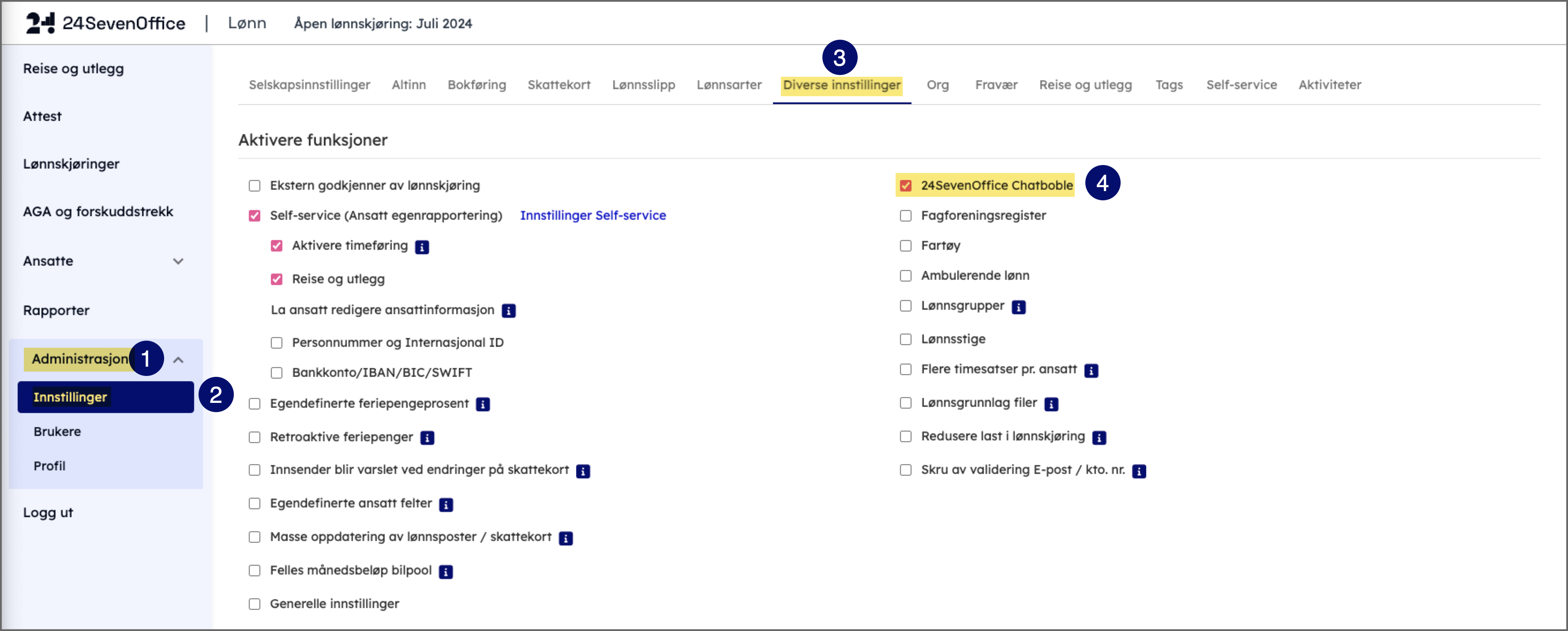1568x631 pixels.
Task: Expand the Ansatte menu chevron
Action: 178,261
